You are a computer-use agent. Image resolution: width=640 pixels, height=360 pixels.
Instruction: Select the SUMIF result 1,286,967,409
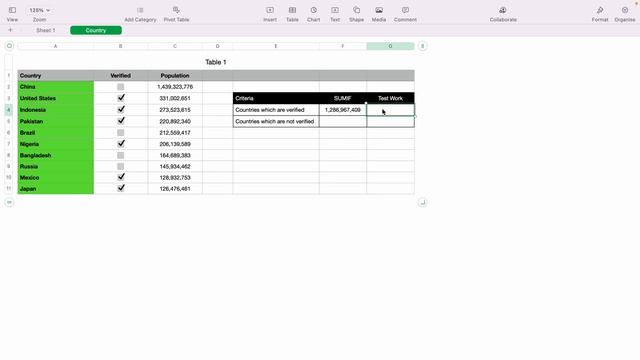[343, 110]
